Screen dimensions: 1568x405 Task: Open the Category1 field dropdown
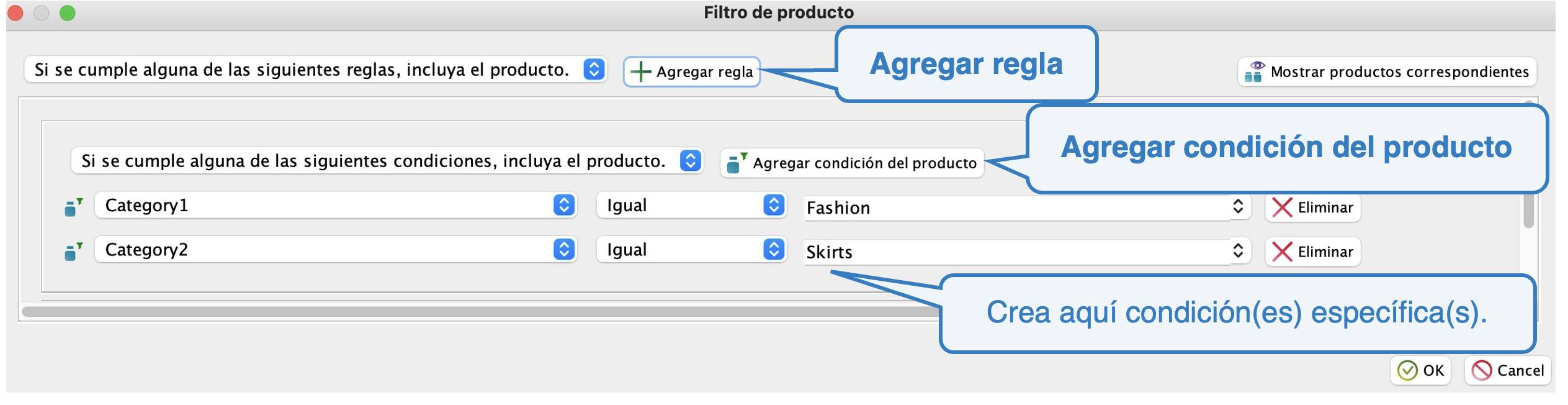[x=563, y=206]
